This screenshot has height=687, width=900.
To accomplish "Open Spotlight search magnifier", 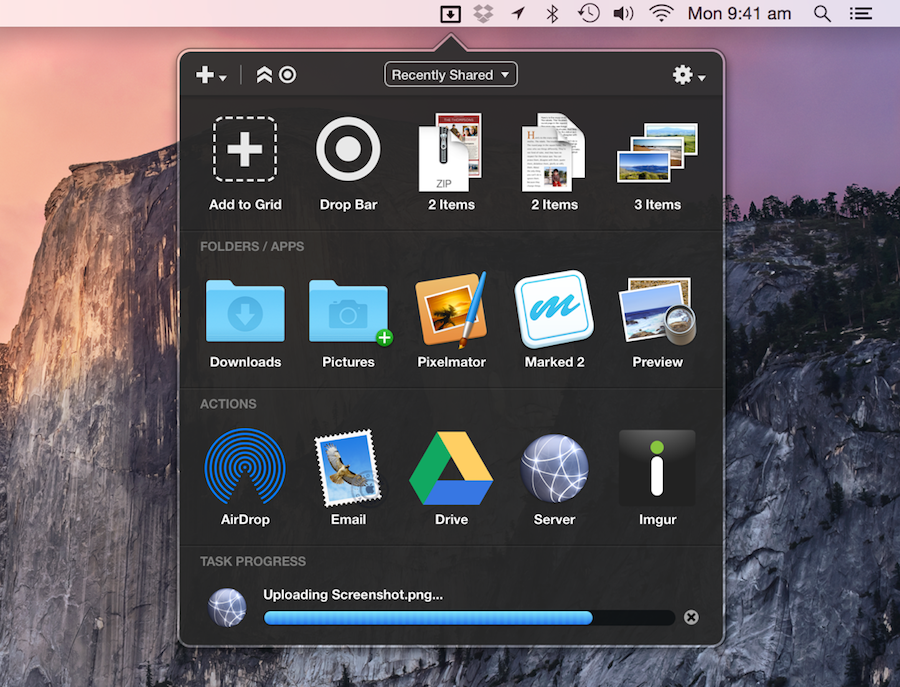I will [822, 14].
